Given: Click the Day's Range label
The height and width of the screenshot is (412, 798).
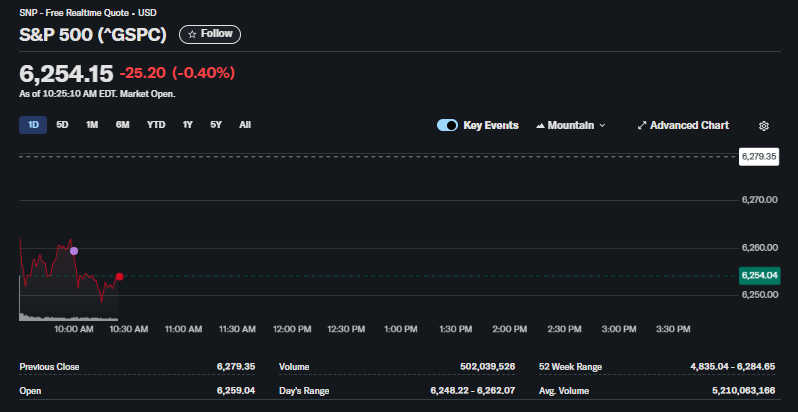Looking at the screenshot, I should 304,391.
